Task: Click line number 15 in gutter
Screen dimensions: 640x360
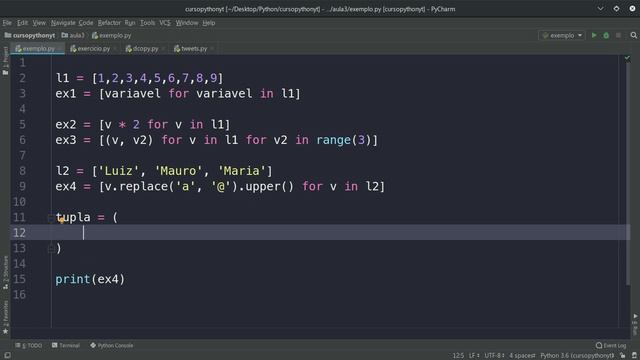Action: pos(19,280)
